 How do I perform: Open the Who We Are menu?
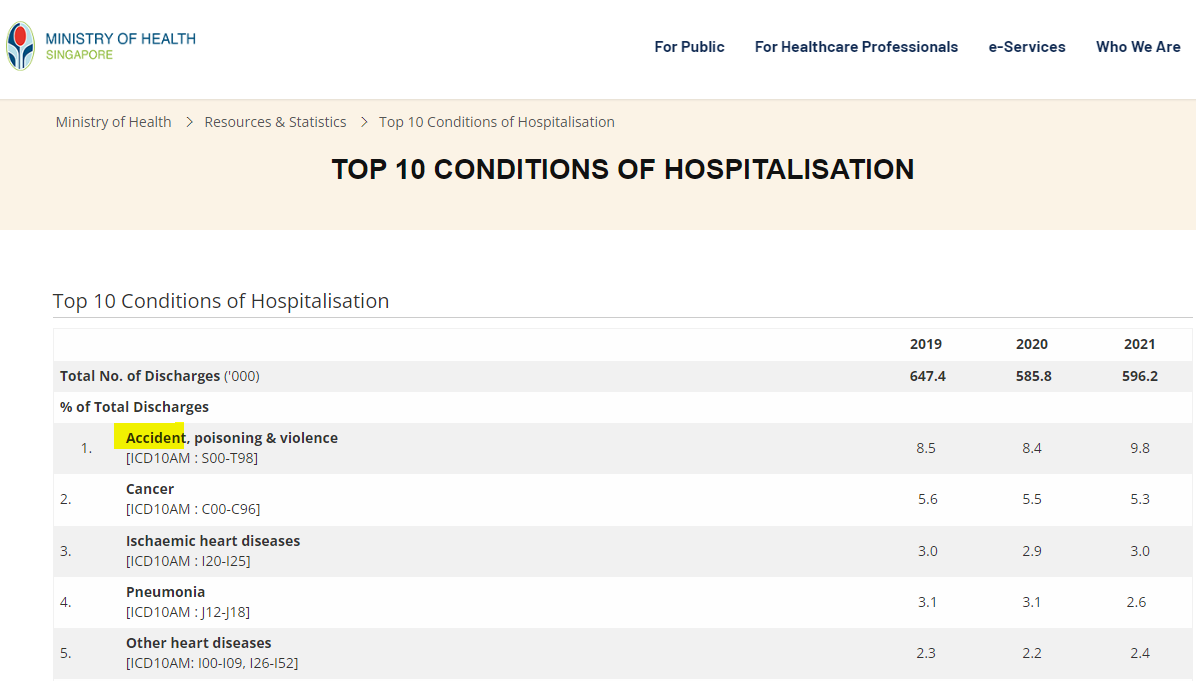pos(1138,47)
